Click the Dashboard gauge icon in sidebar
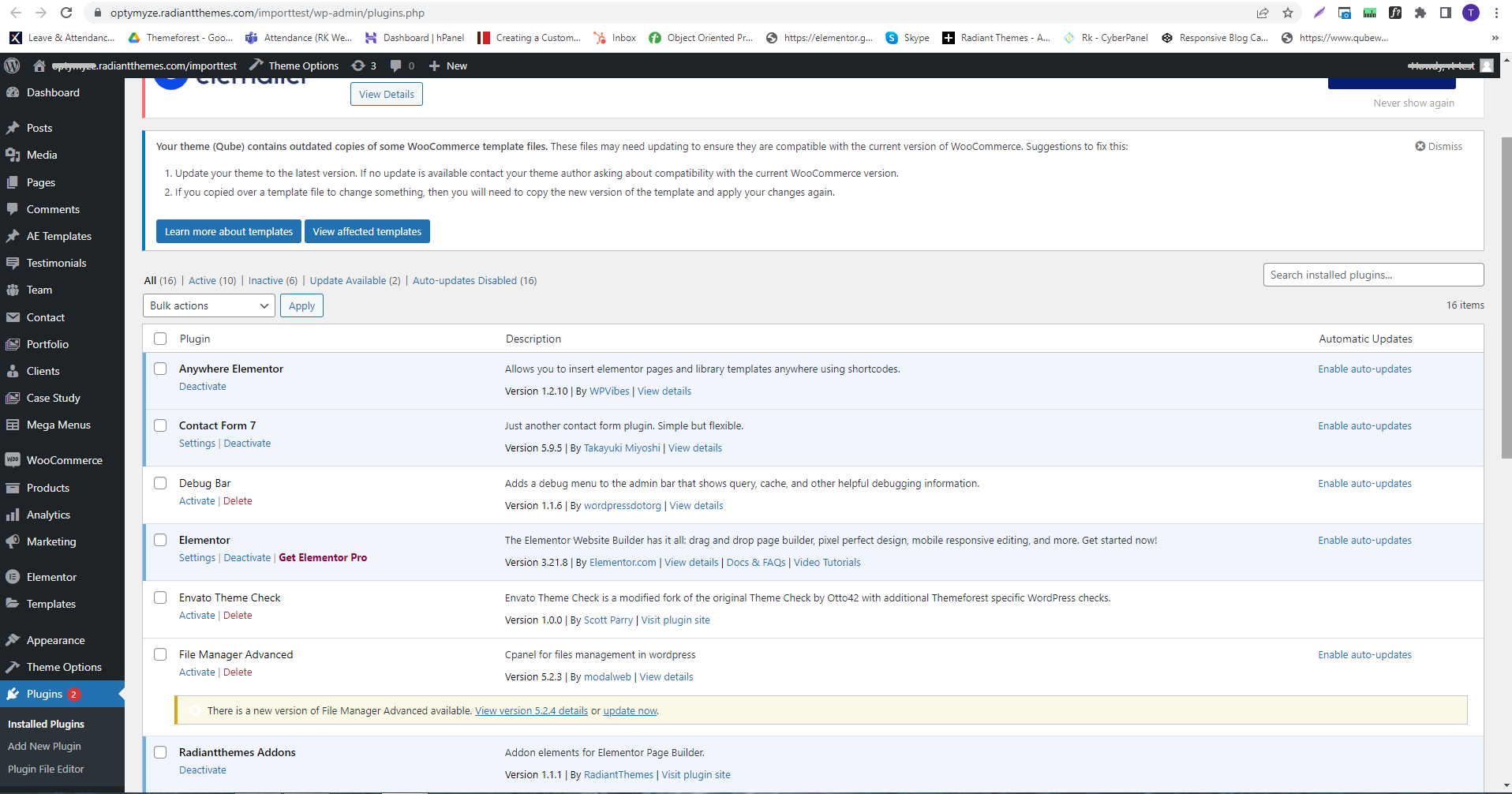This screenshot has height=794, width=1512. 13,92
